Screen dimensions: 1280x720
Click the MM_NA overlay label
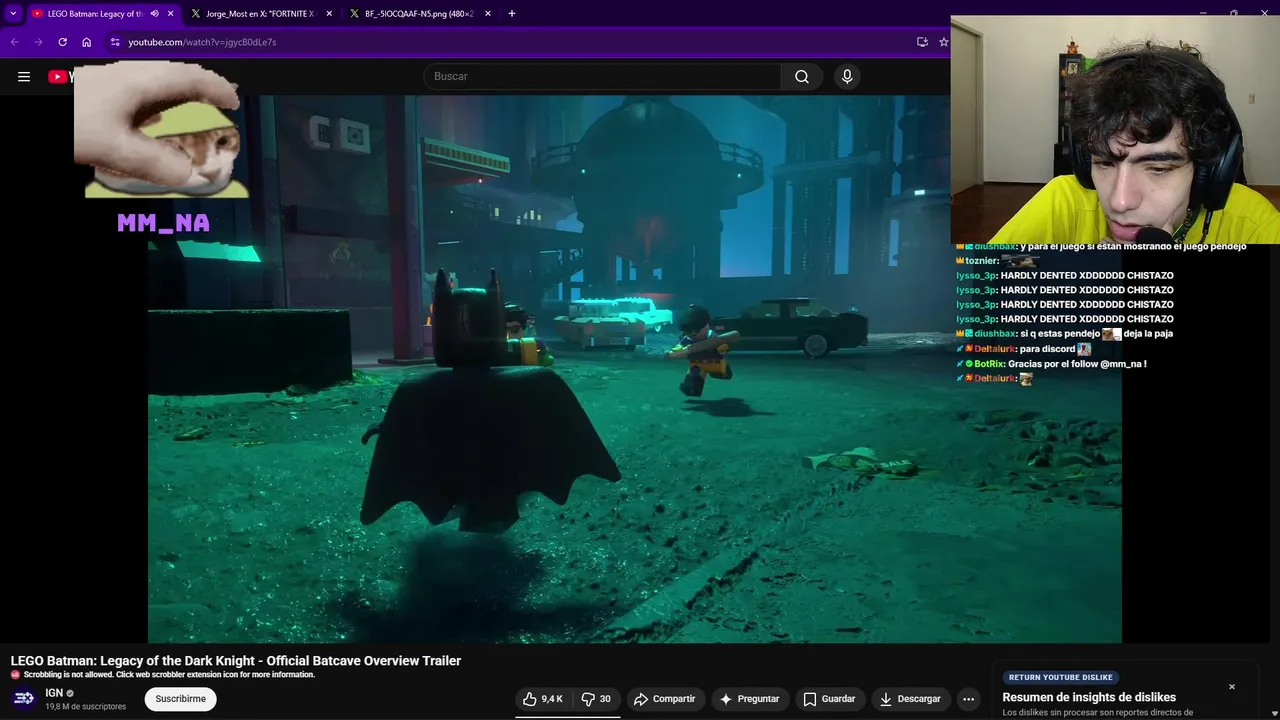[x=163, y=223]
